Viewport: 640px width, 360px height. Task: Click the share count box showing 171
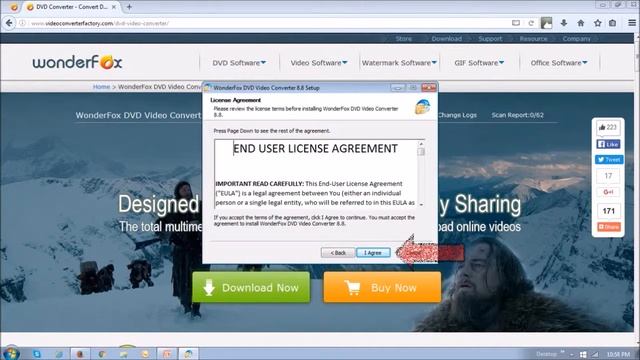608,211
